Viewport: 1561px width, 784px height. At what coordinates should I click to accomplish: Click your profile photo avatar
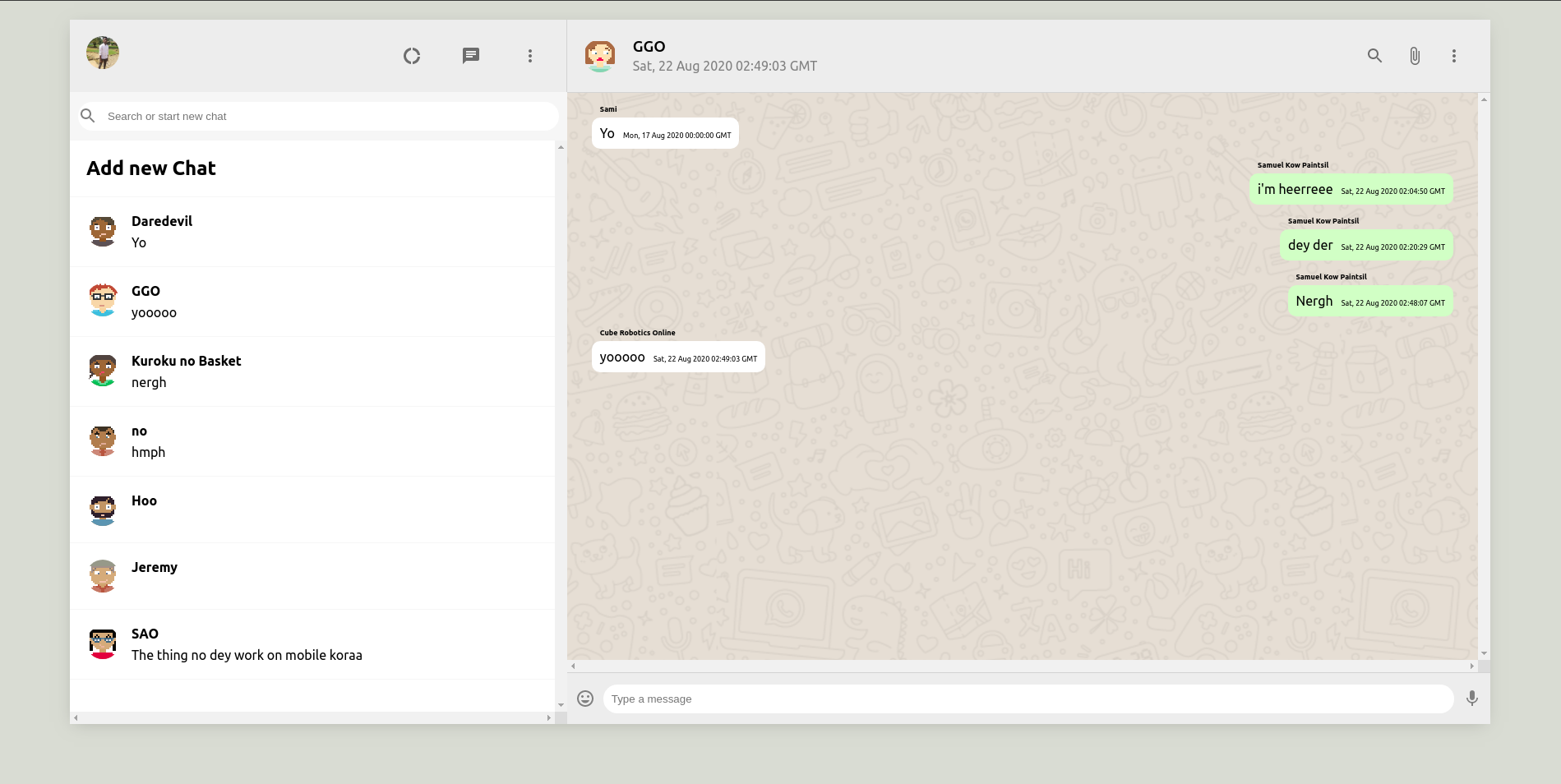(x=103, y=53)
